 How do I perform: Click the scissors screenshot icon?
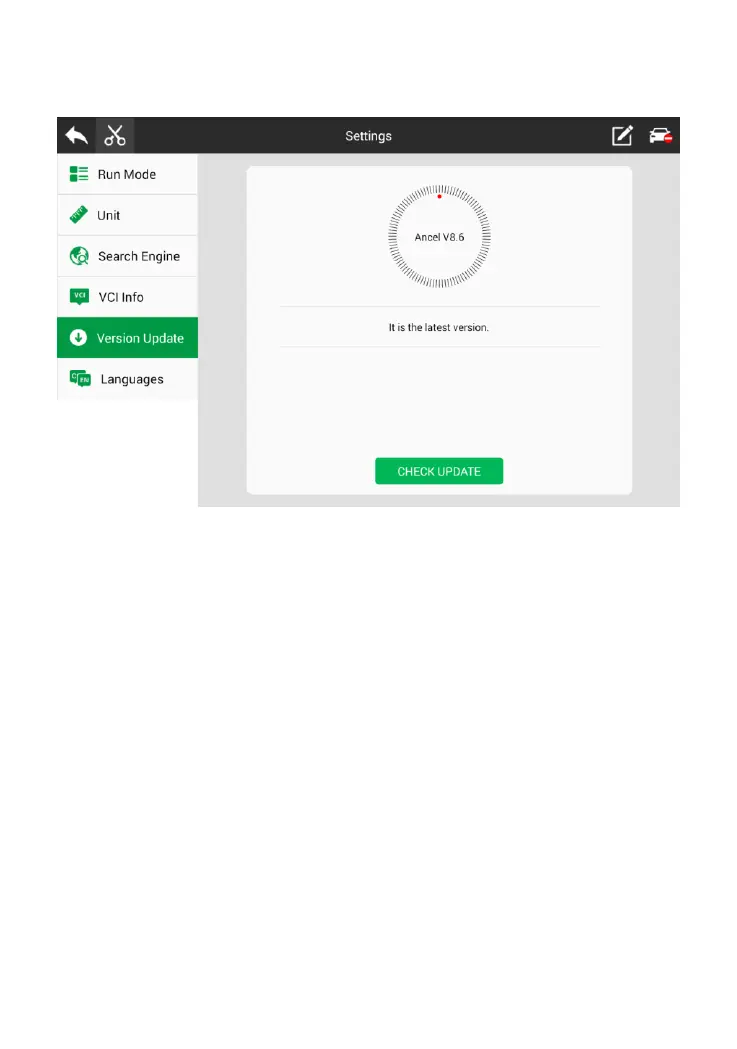[x=115, y=136]
